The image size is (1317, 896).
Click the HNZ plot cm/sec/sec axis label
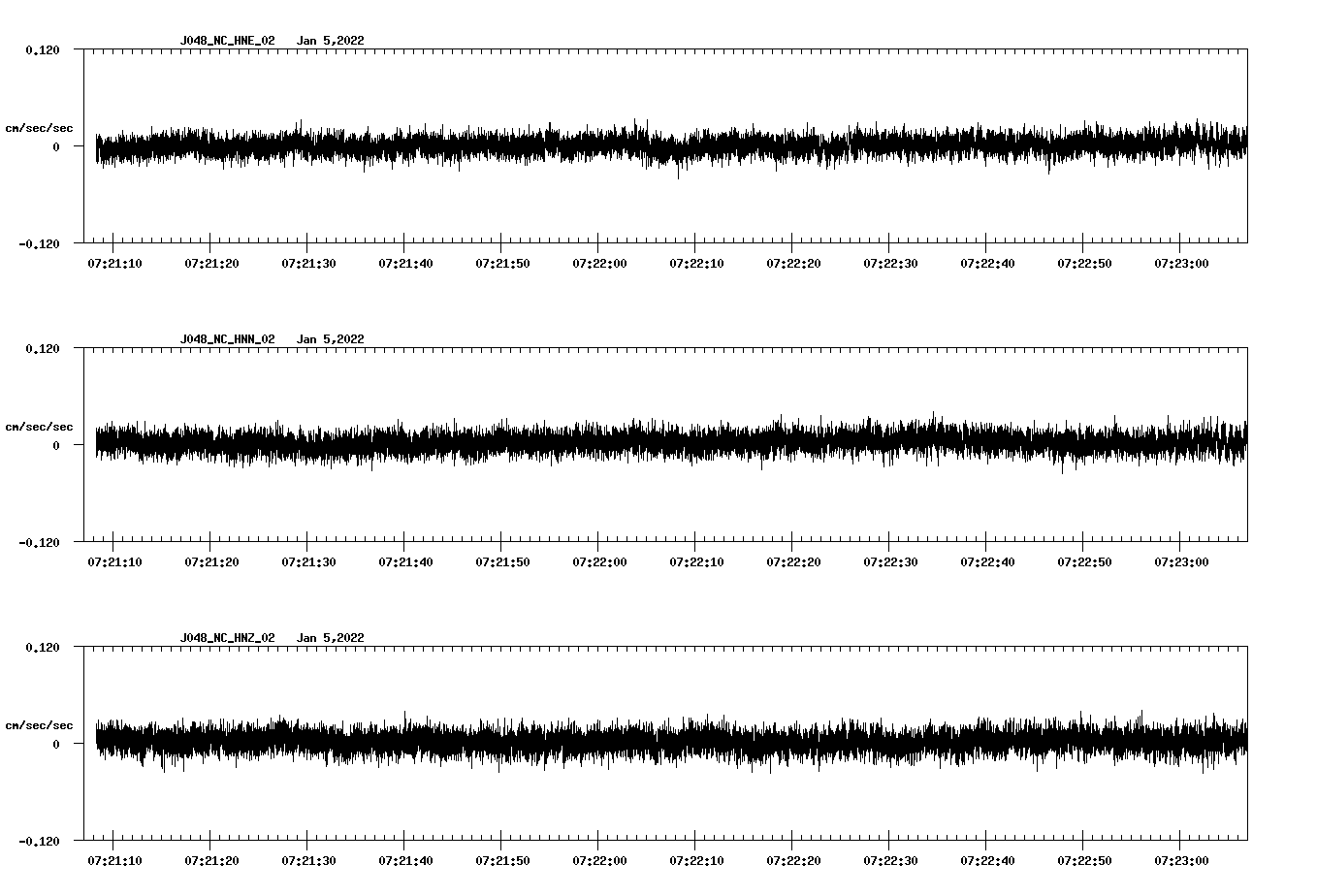click(x=39, y=725)
